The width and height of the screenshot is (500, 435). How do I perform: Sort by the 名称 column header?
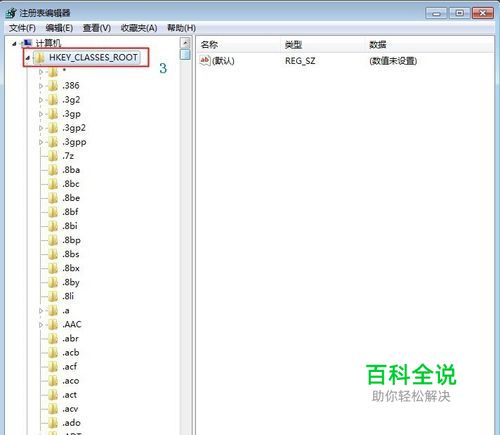238,45
